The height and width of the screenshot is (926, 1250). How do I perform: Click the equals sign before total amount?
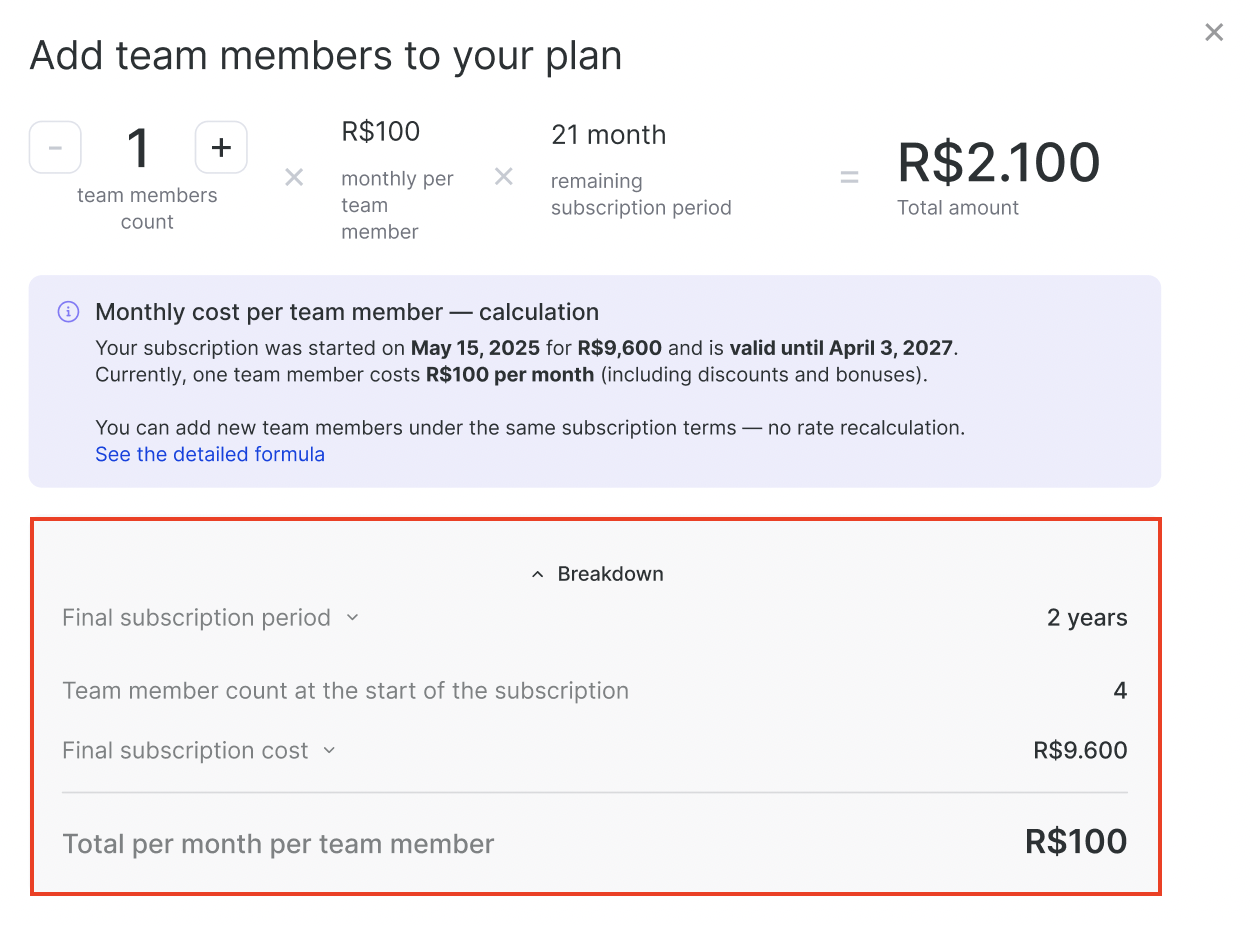849,178
